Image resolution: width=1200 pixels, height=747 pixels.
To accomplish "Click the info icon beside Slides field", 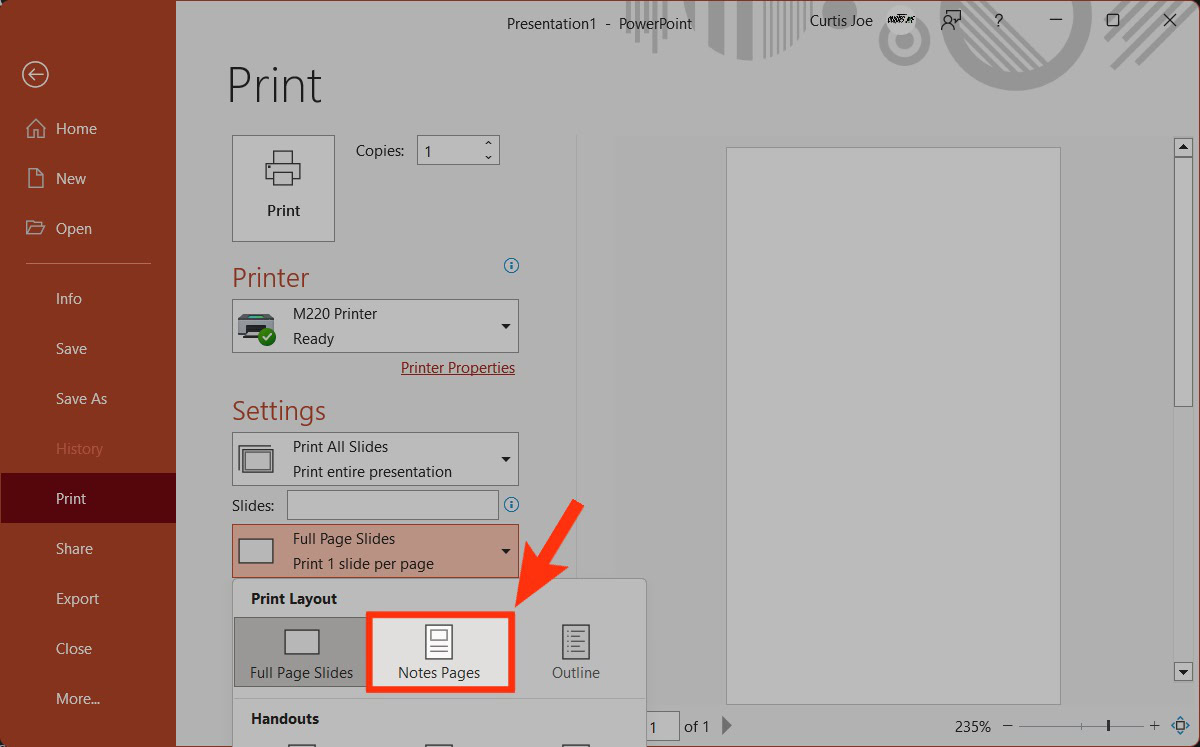I will (x=511, y=505).
